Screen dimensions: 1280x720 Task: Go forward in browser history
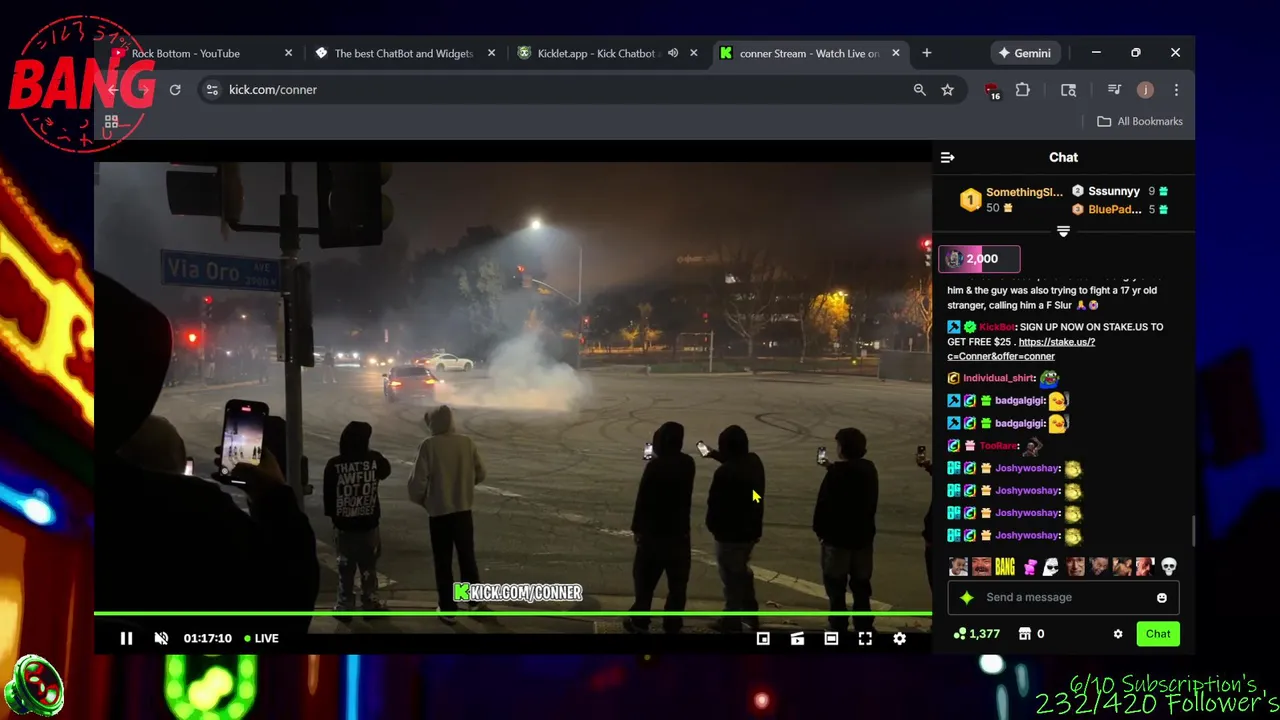click(x=144, y=90)
